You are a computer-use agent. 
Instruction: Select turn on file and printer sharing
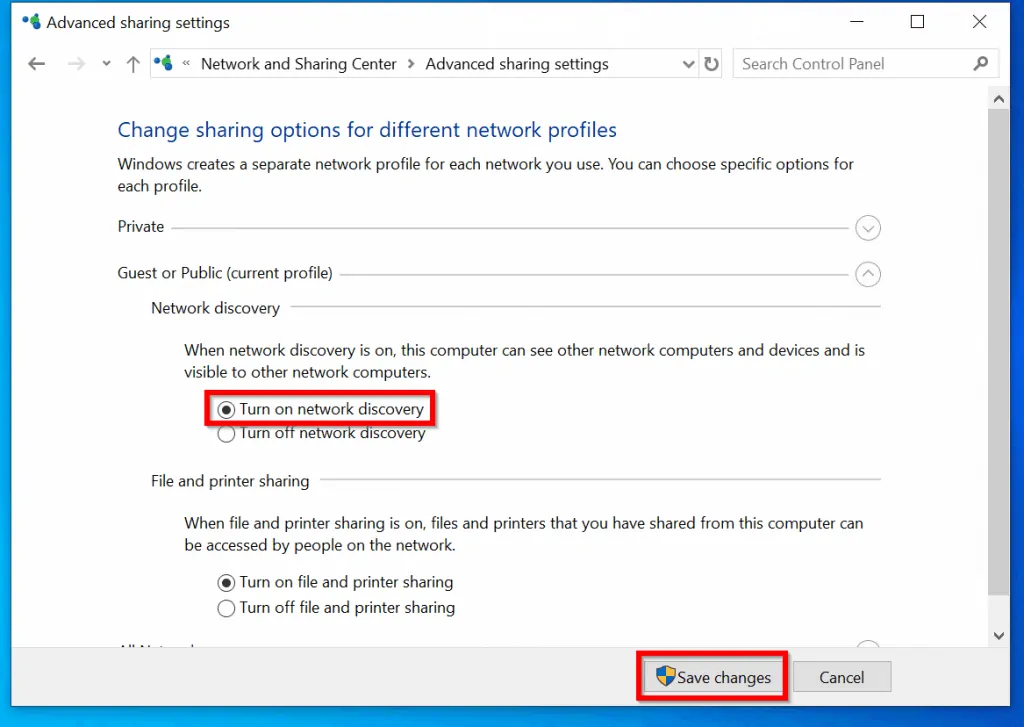226,582
